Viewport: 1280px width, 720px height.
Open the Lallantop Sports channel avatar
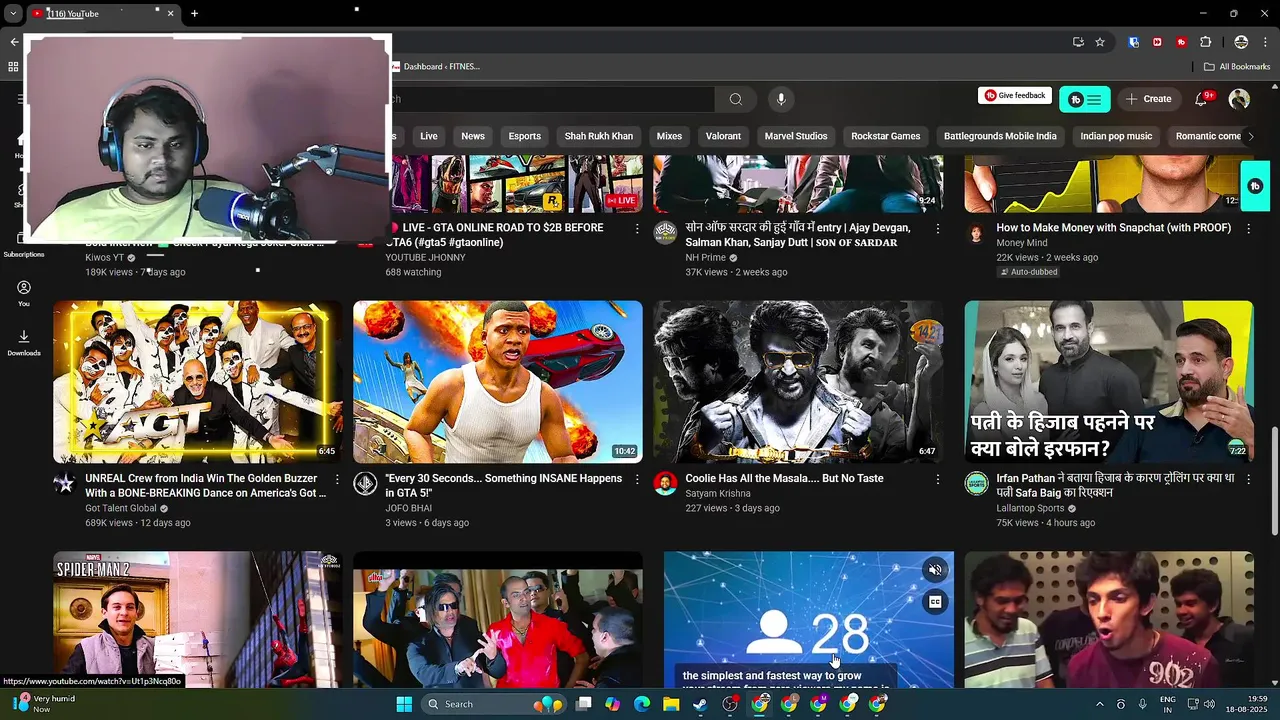pos(976,484)
